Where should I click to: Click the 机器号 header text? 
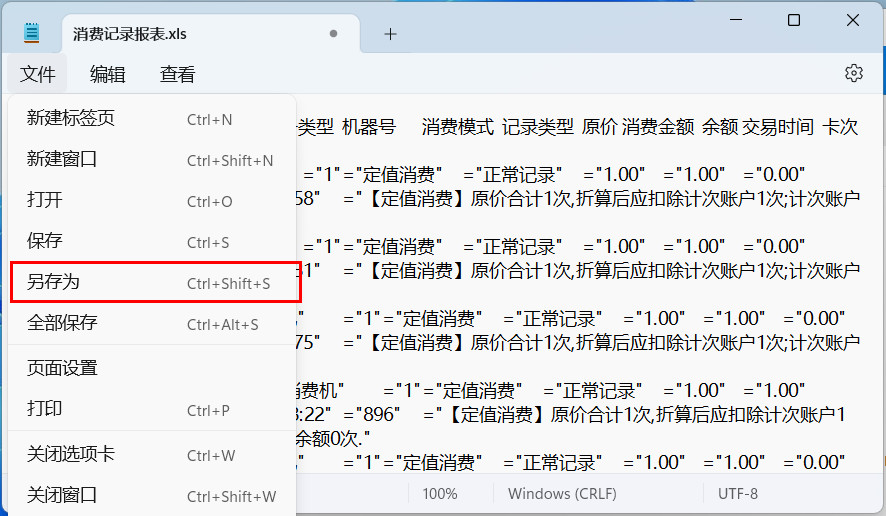[x=369, y=127]
